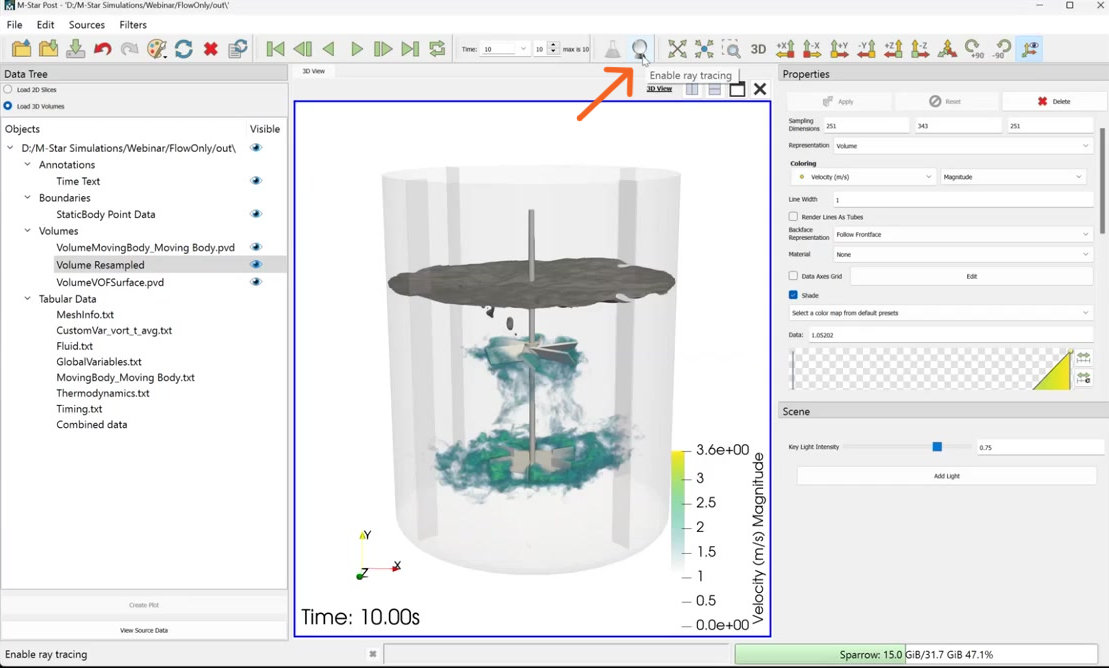The image size is (1109, 668).
Task: Select the Load 2D Slices radio button
Action: (8, 89)
